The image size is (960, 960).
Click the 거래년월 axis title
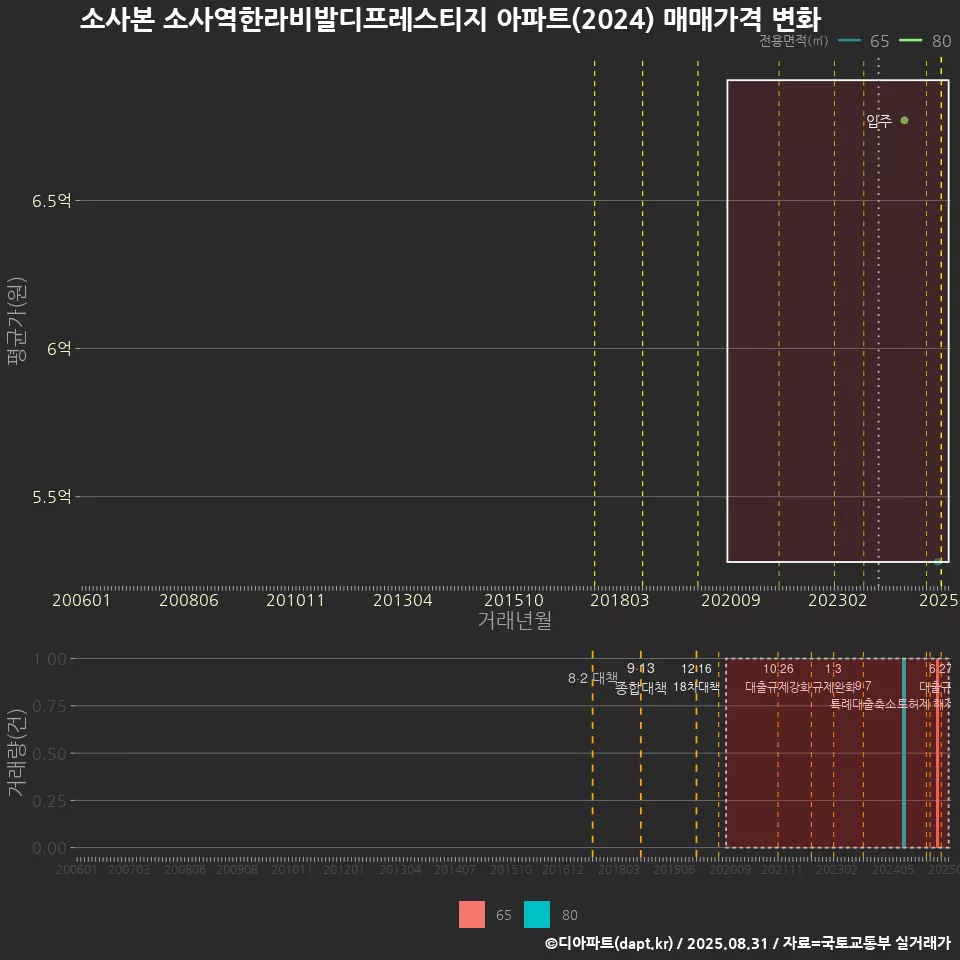pyautogui.click(x=514, y=620)
